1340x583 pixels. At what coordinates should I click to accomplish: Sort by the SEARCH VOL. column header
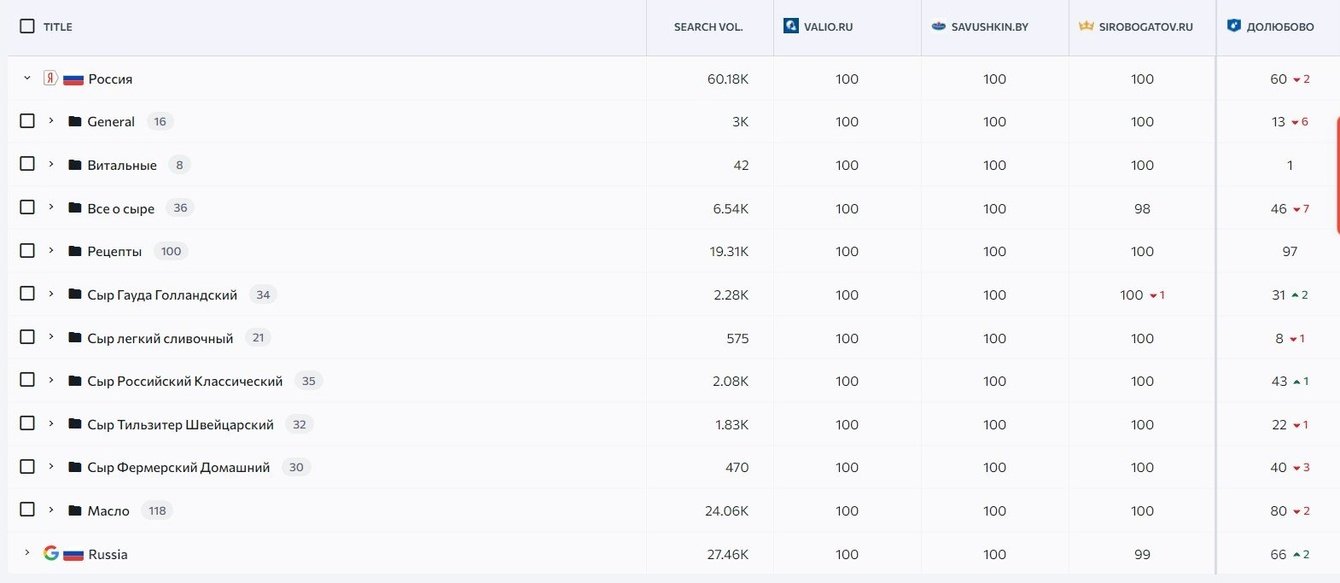[x=708, y=27]
